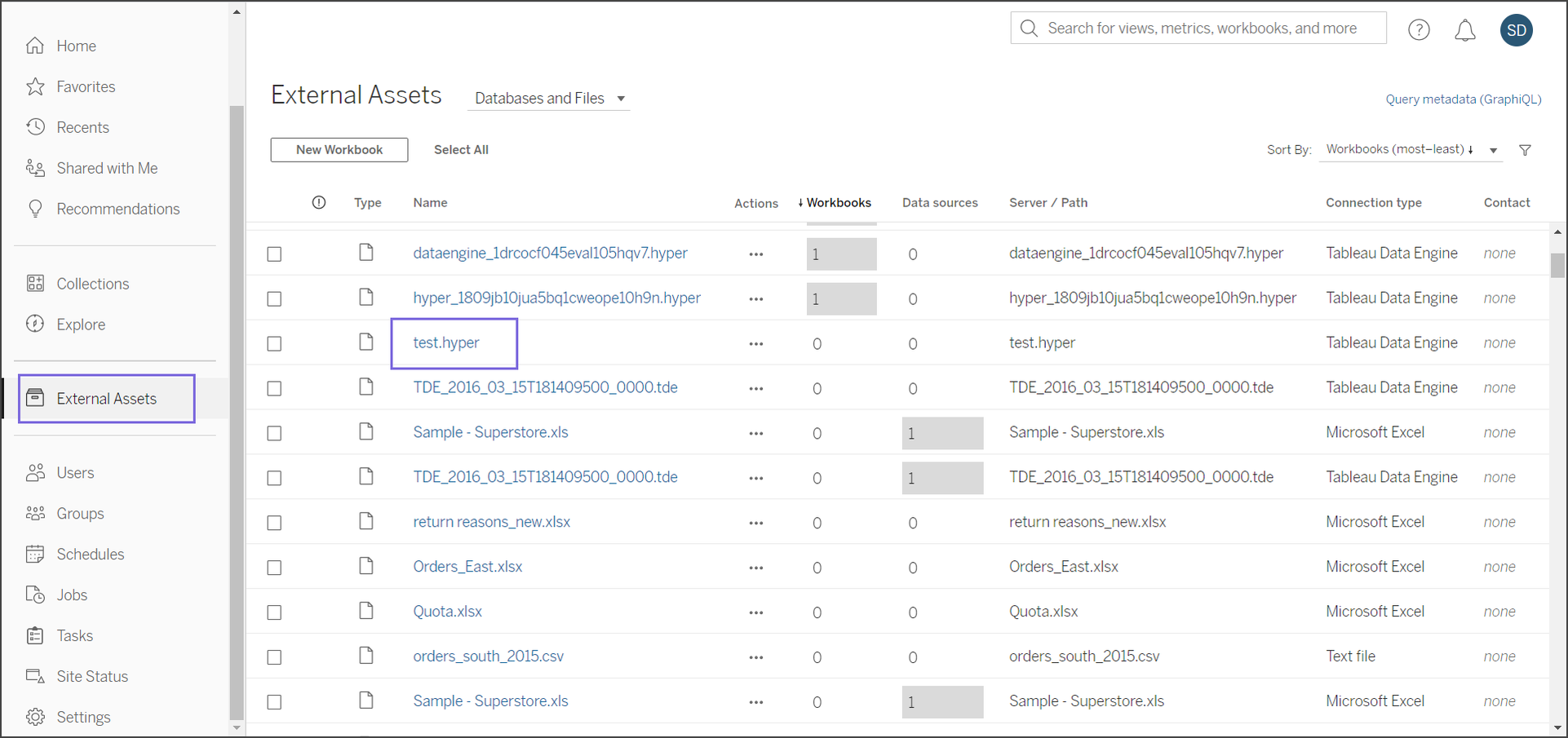Open notifications bell icon
Image resolution: width=1568 pixels, height=738 pixels.
1465,30
